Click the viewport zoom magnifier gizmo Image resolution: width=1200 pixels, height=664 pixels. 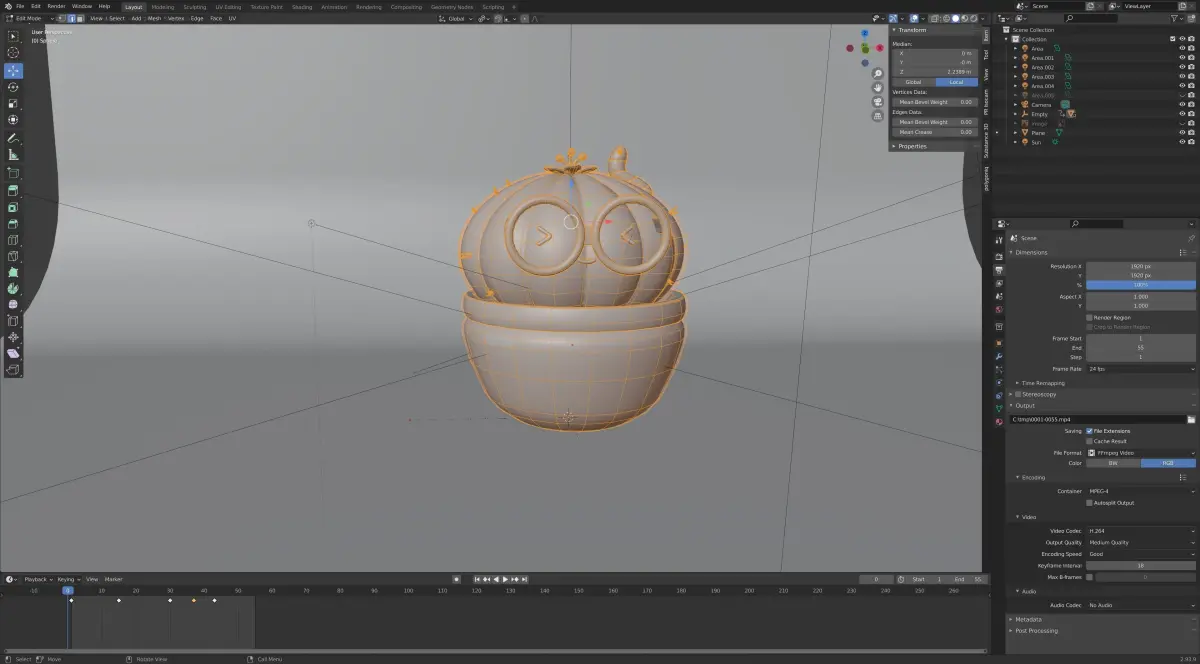click(x=877, y=73)
